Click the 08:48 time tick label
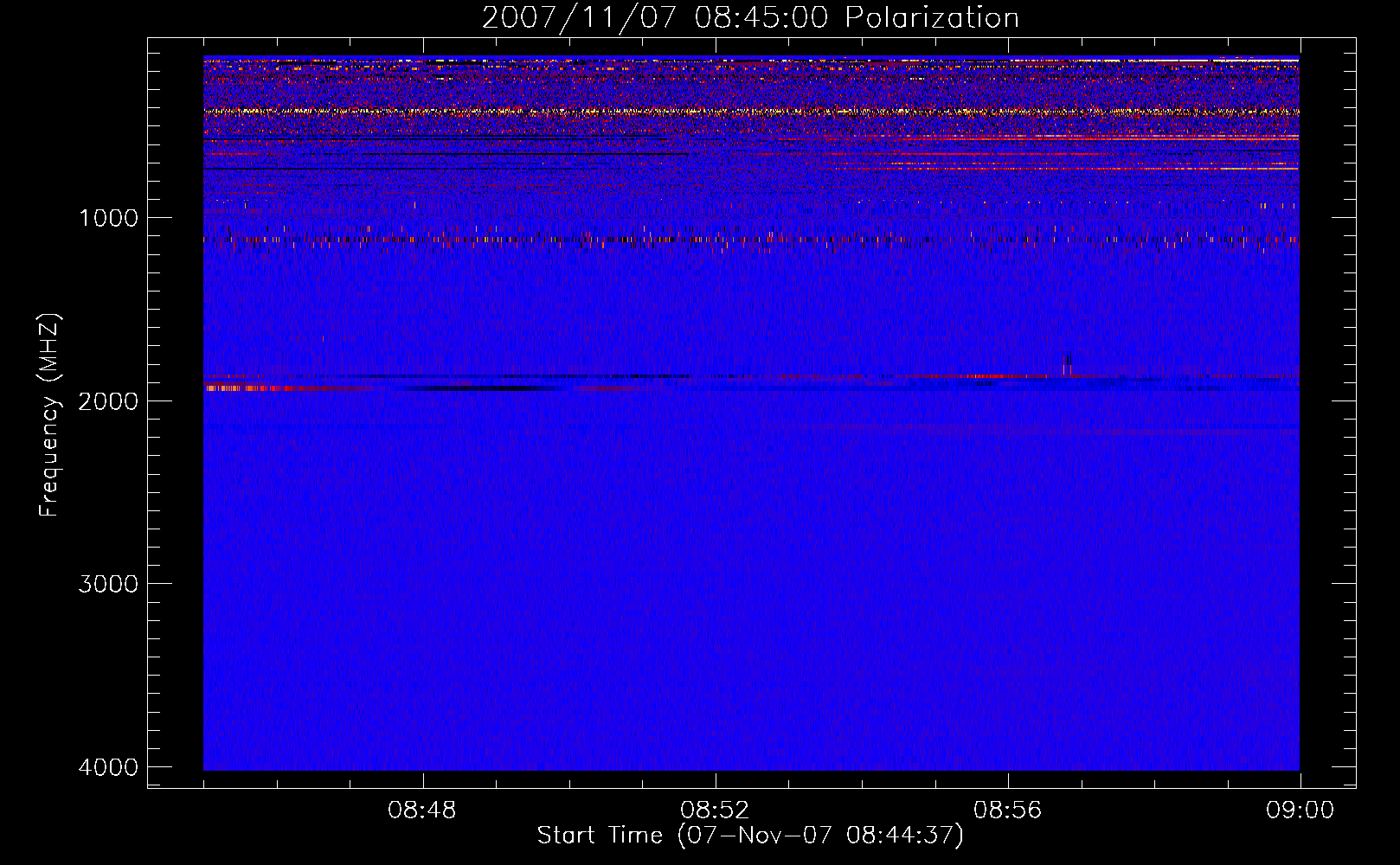1400x865 pixels. pyautogui.click(x=422, y=811)
